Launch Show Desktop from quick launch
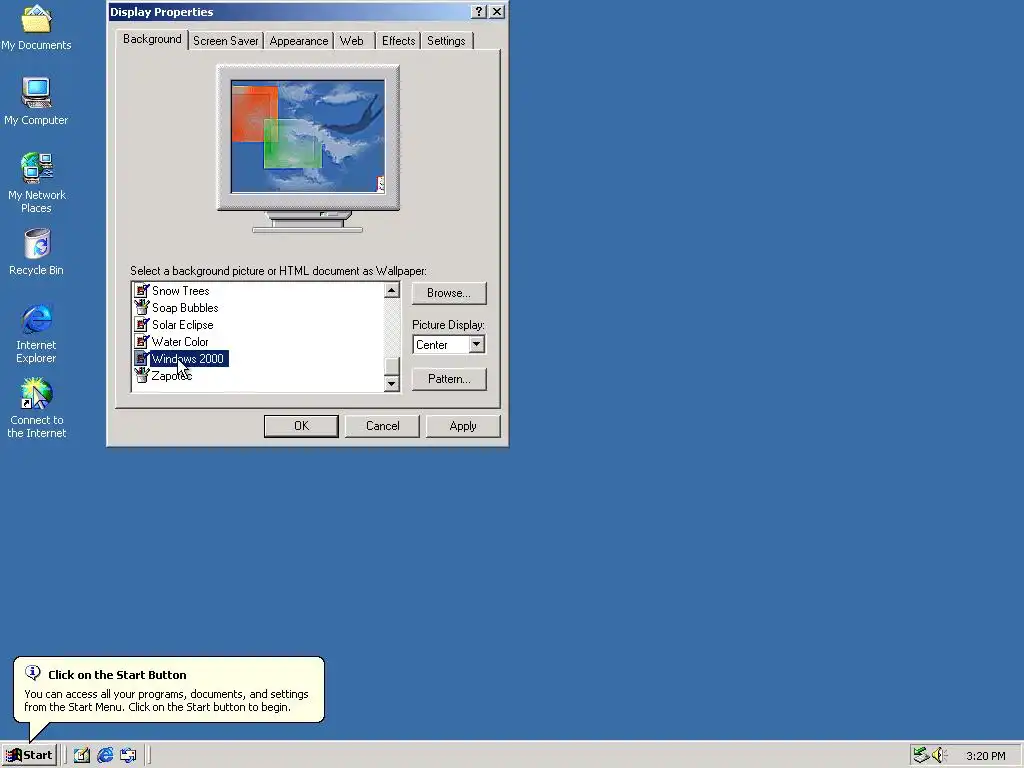1024x768 pixels. coord(82,756)
